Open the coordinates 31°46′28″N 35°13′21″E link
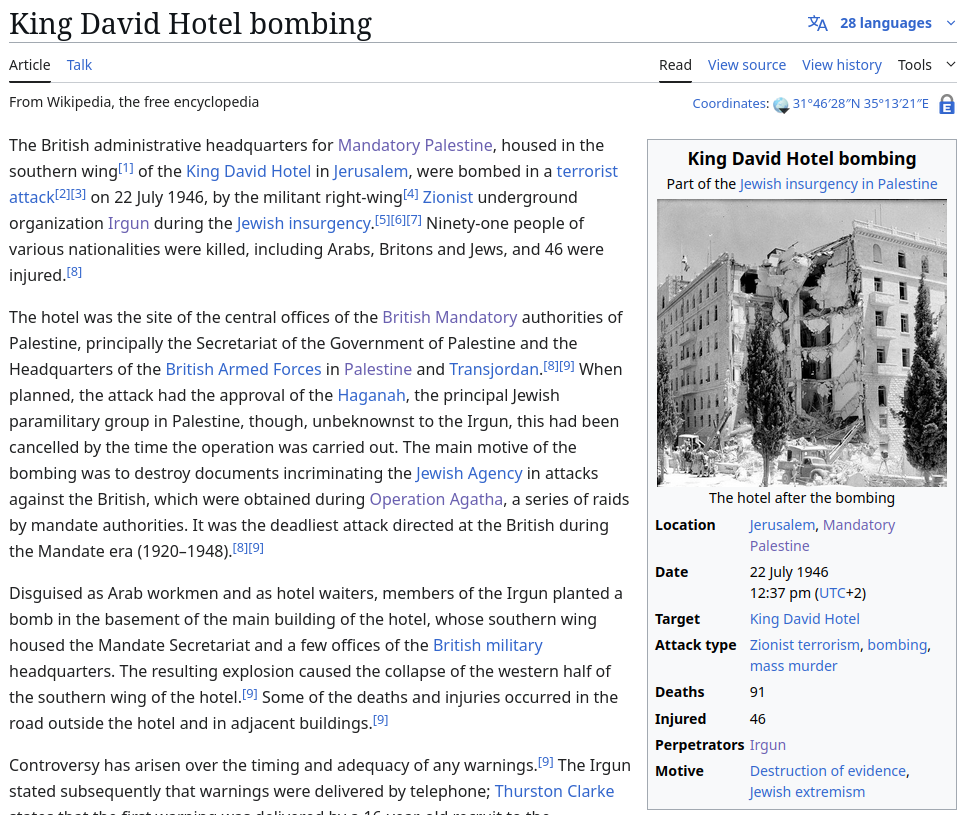 860,103
